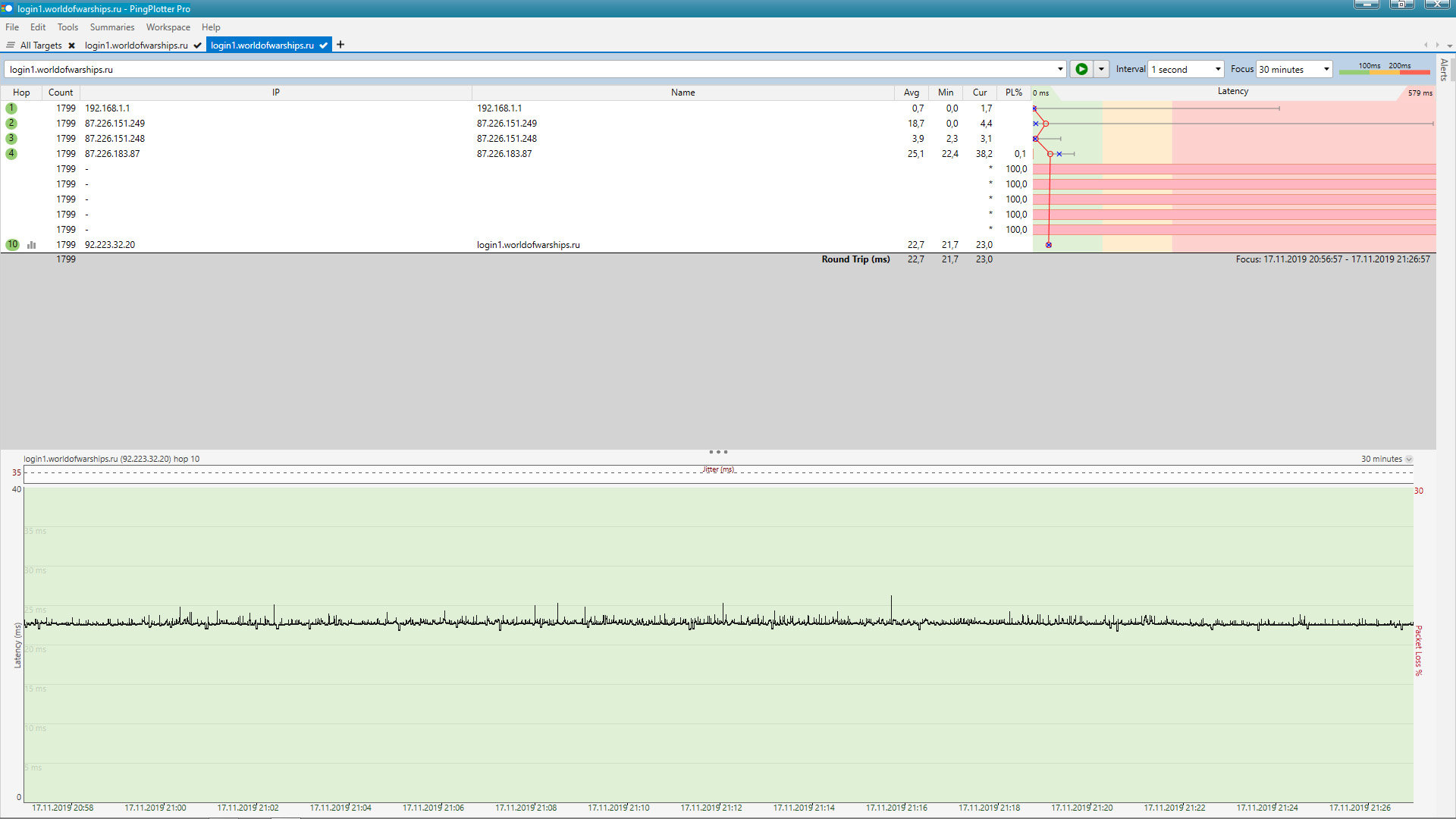
Task: Select IP cell 92.223.32.20
Action: pyautogui.click(x=110, y=245)
